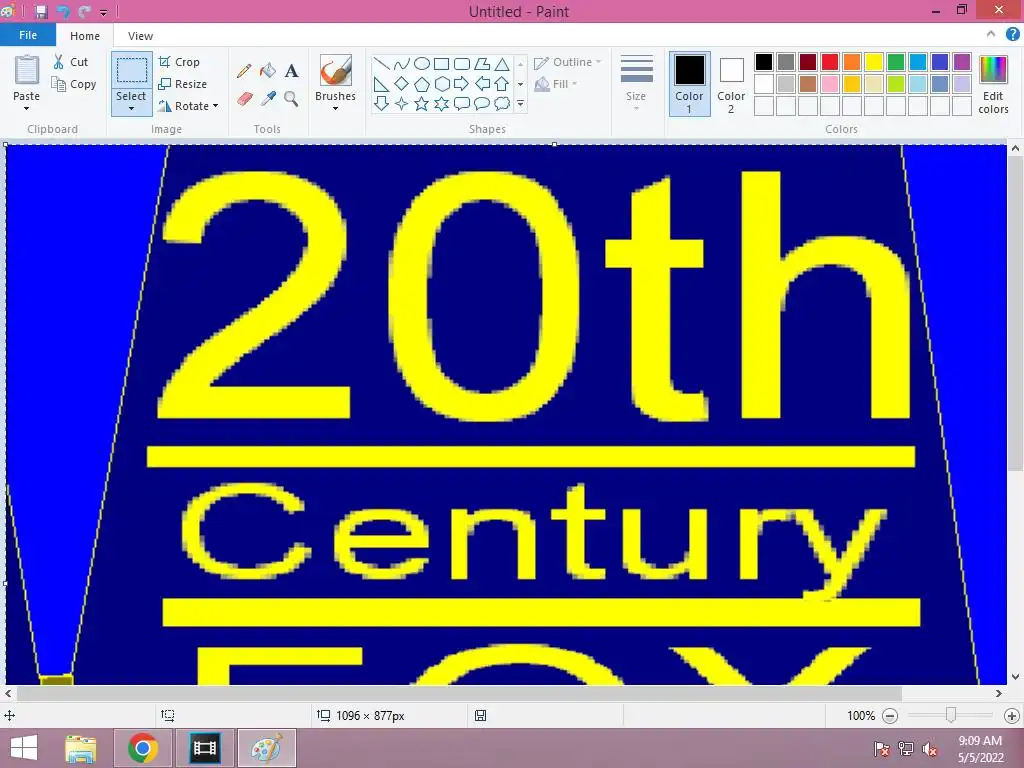This screenshot has height=768, width=1024.
Task: Click the Cut button
Action: click(x=71, y=62)
